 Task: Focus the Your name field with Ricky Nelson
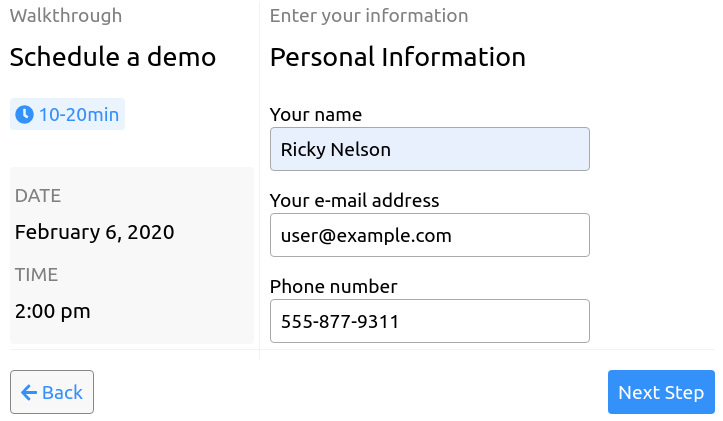[x=430, y=149]
